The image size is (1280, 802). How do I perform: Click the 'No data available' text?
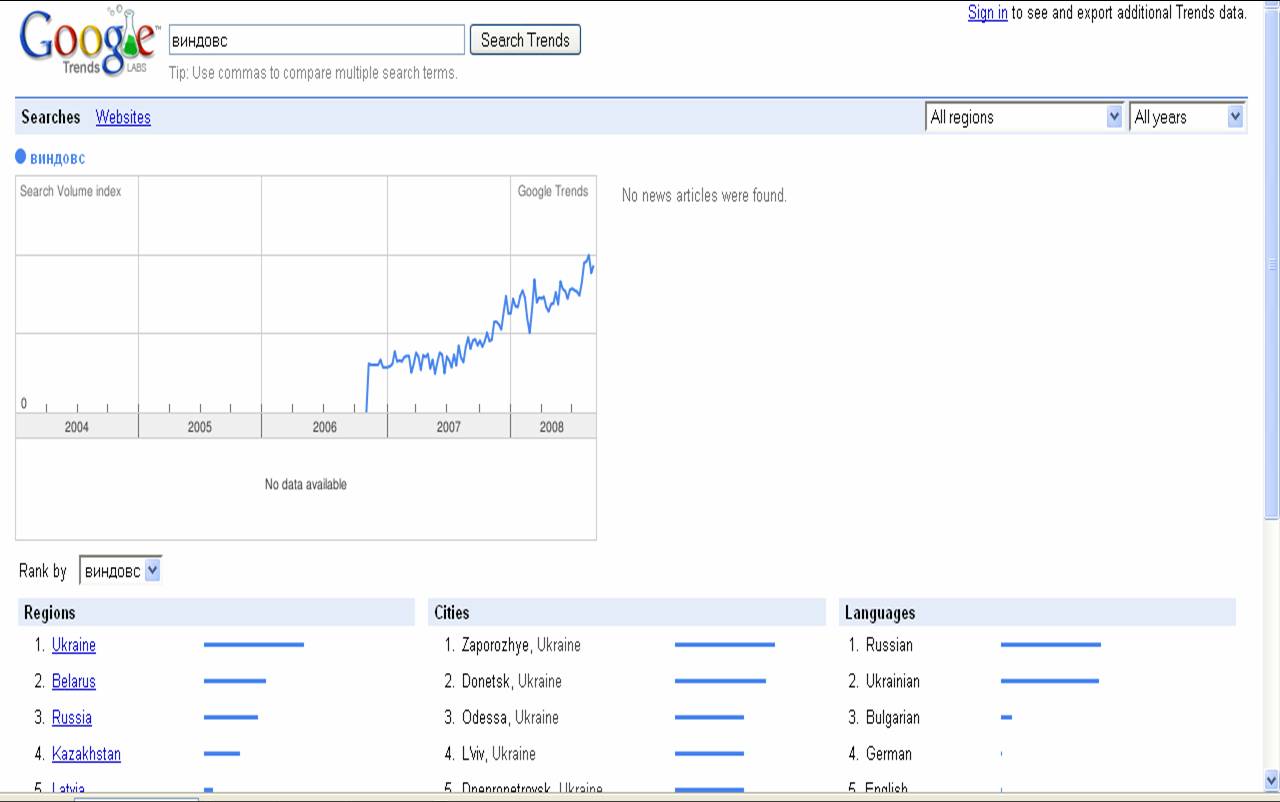point(306,484)
